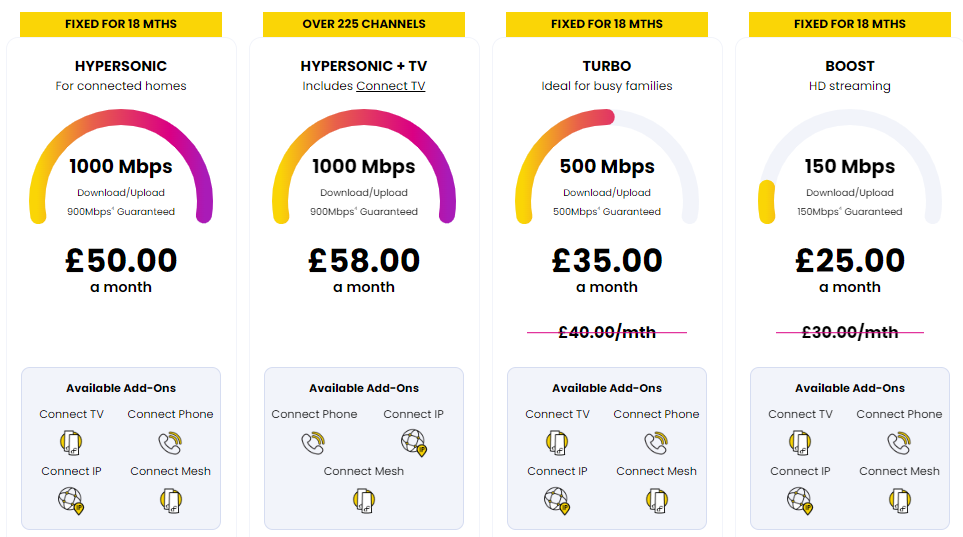Click the £25.00 a month Boost price
Screen dimensions: 963x537
(850, 269)
